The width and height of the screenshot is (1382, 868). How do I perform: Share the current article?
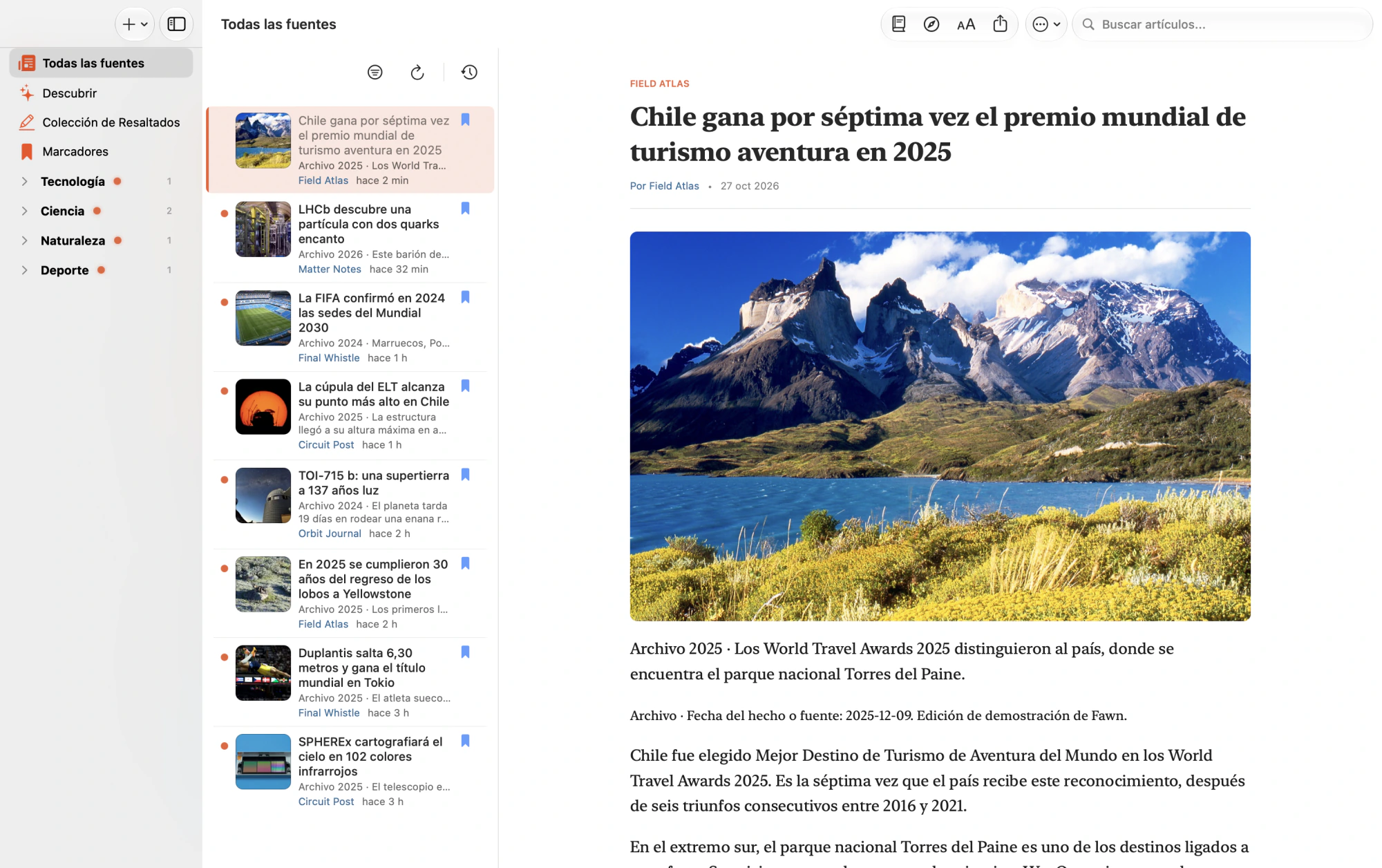pyautogui.click(x=1000, y=24)
